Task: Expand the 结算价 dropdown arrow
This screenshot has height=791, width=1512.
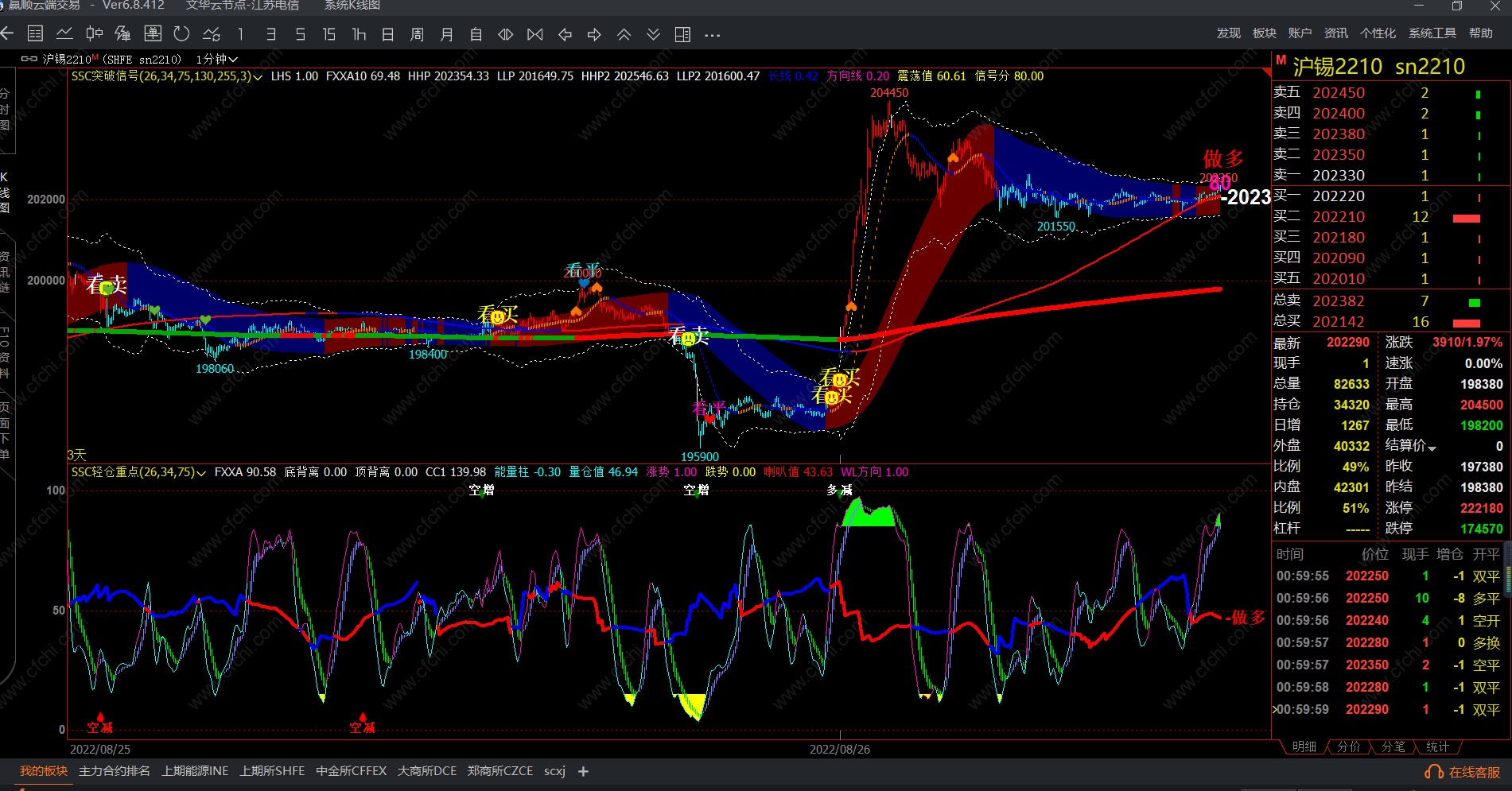Action: point(1432,448)
